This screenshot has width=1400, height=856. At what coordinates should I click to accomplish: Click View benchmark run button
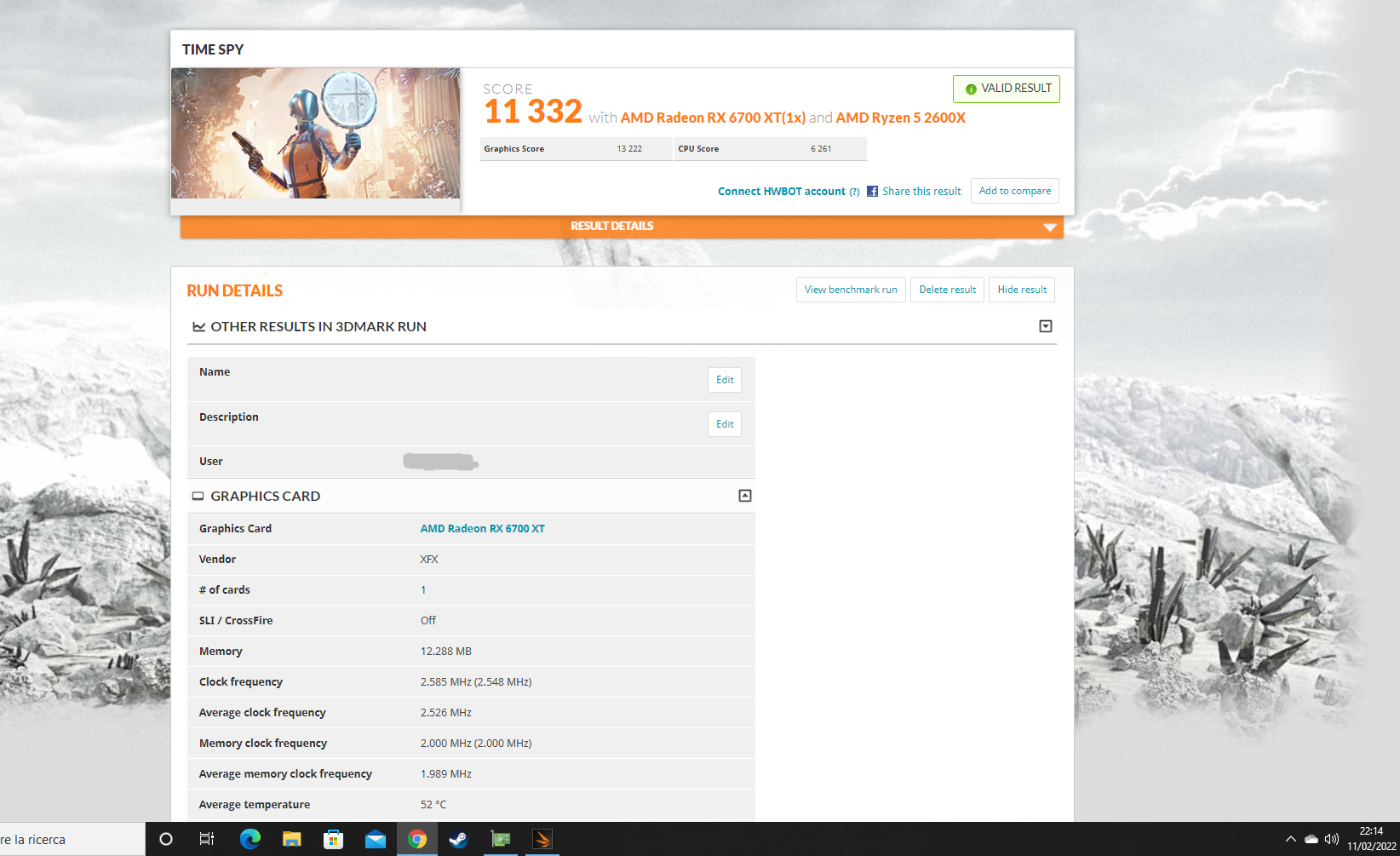click(x=851, y=290)
